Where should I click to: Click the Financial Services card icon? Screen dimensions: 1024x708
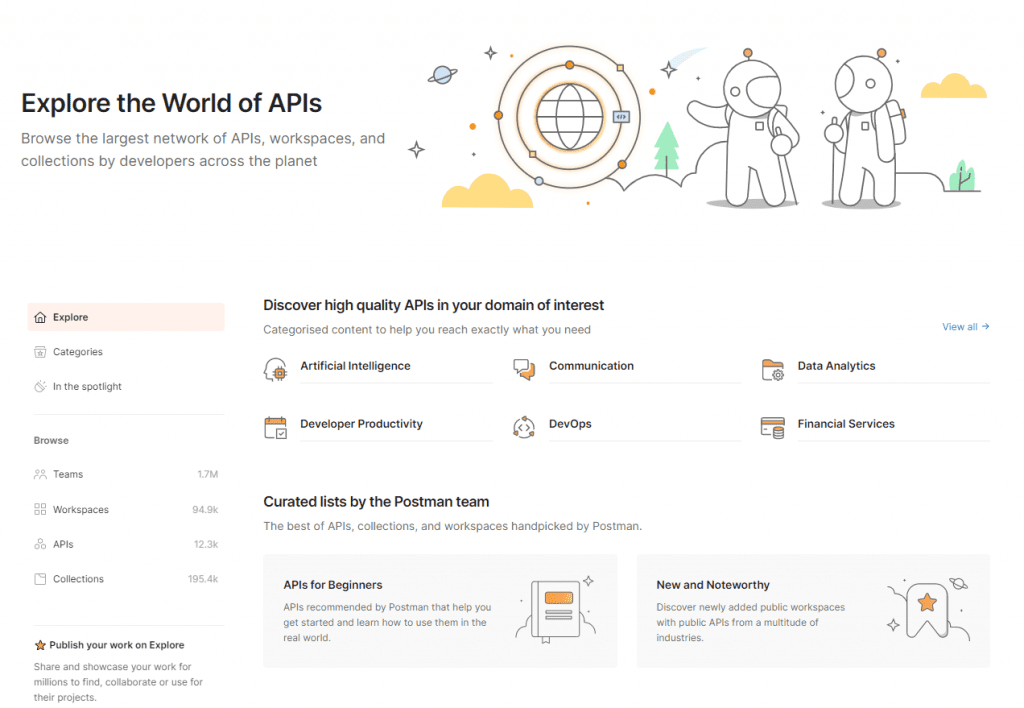773,428
